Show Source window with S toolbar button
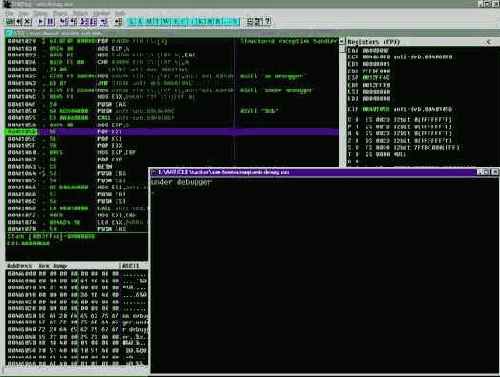The width and height of the screenshot is (500, 377). pos(235,22)
